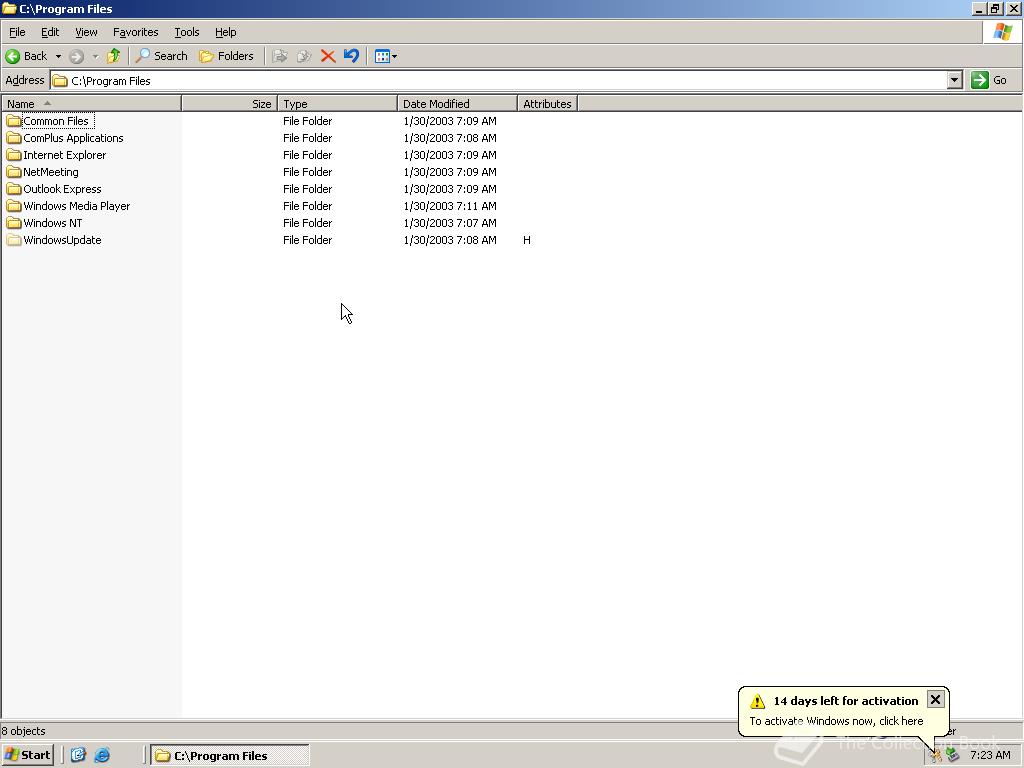Sort by the Attributes column header
The height and width of the screenshot is (768, 1024).
(547, 104)
